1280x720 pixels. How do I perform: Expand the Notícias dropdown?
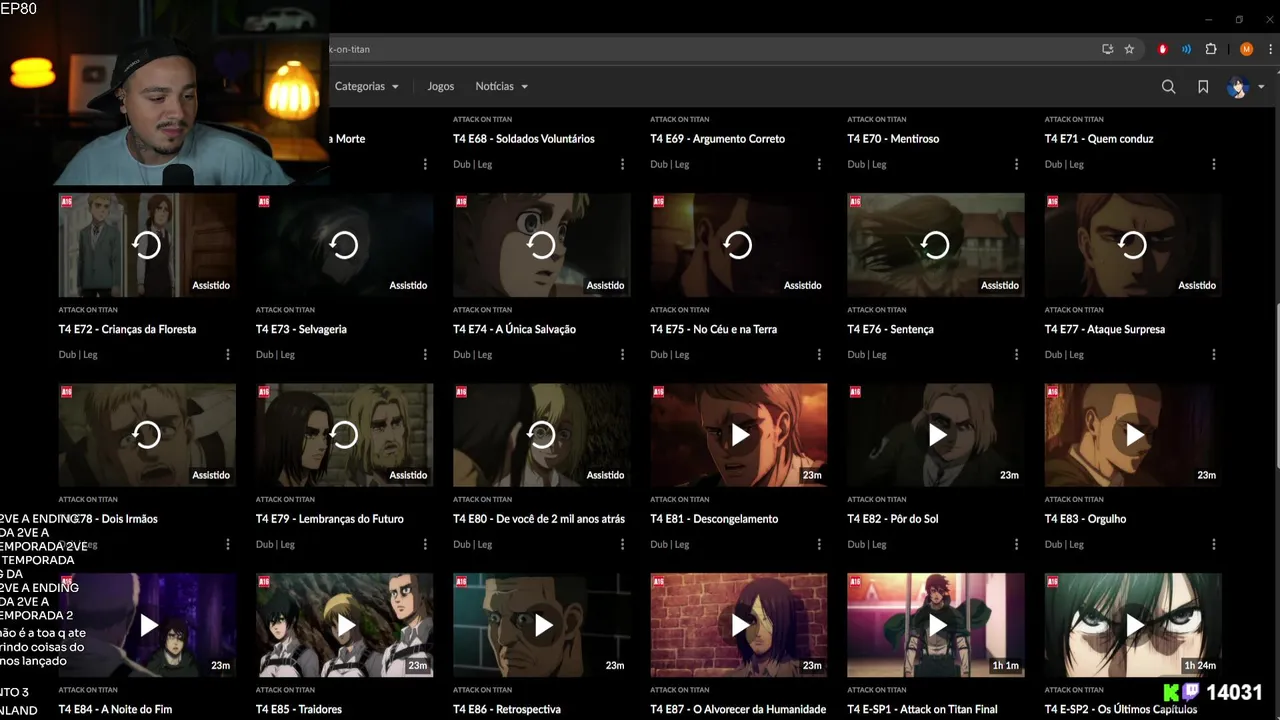click(501, 86)
